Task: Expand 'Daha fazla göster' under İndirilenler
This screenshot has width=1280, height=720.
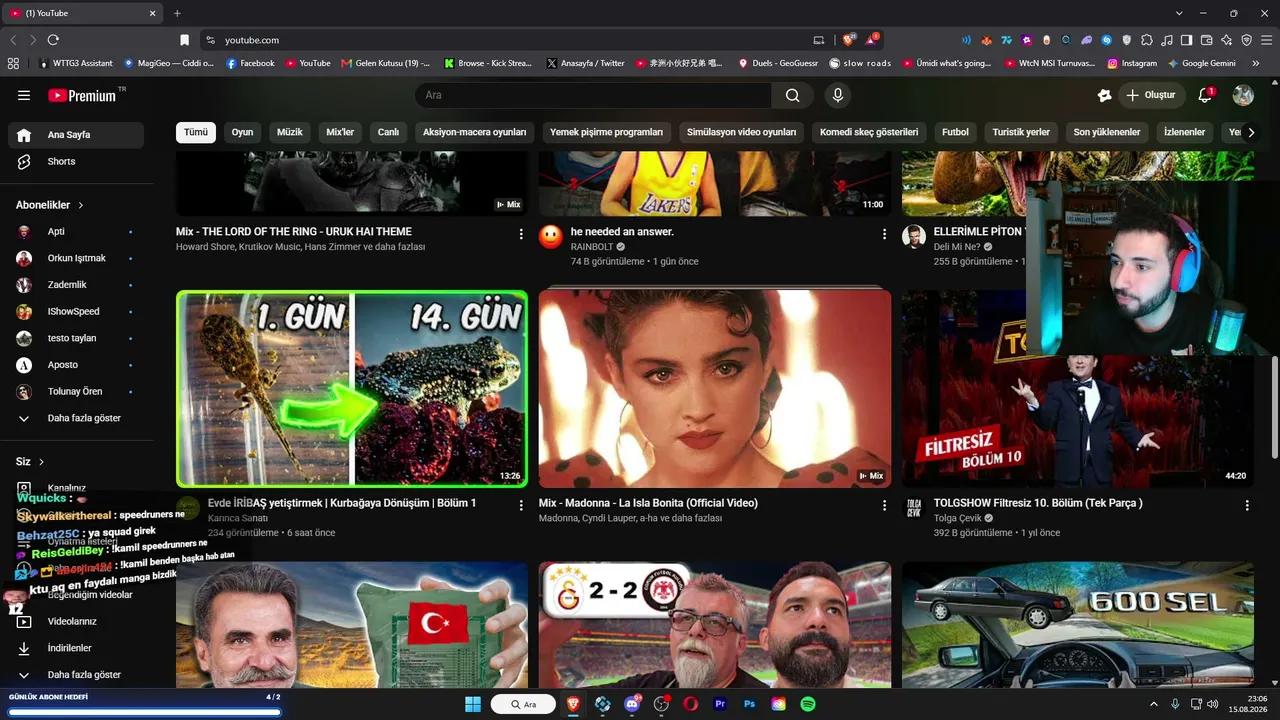Action: [x=76, y=675]
